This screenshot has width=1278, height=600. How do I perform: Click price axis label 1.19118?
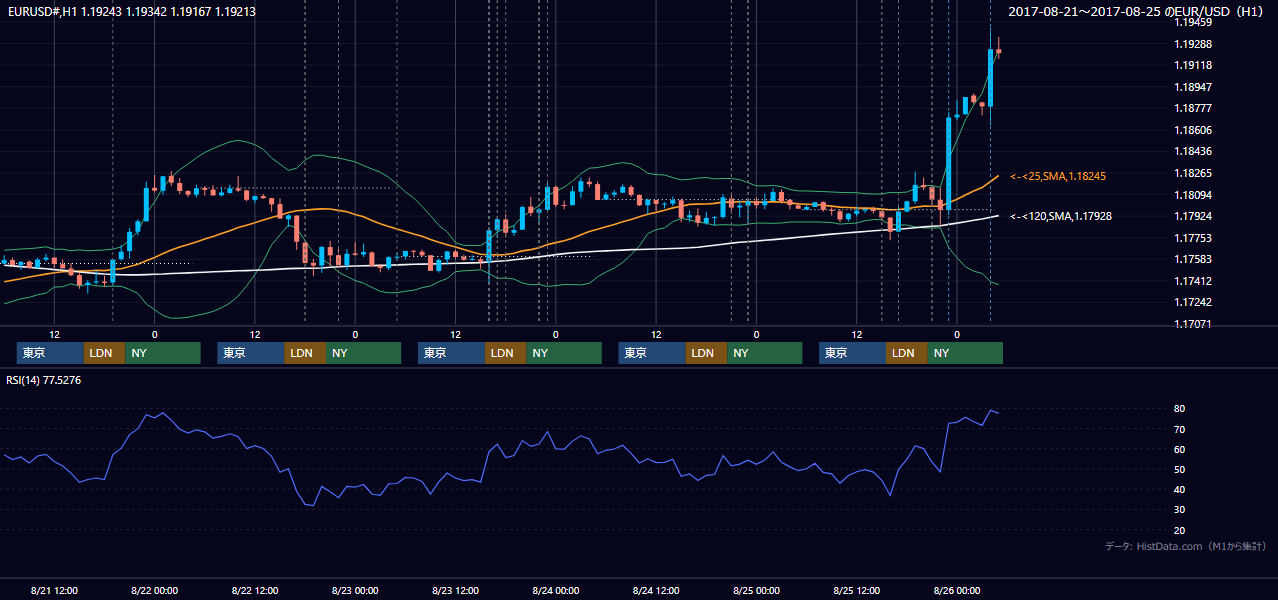tap(1192, 65)
